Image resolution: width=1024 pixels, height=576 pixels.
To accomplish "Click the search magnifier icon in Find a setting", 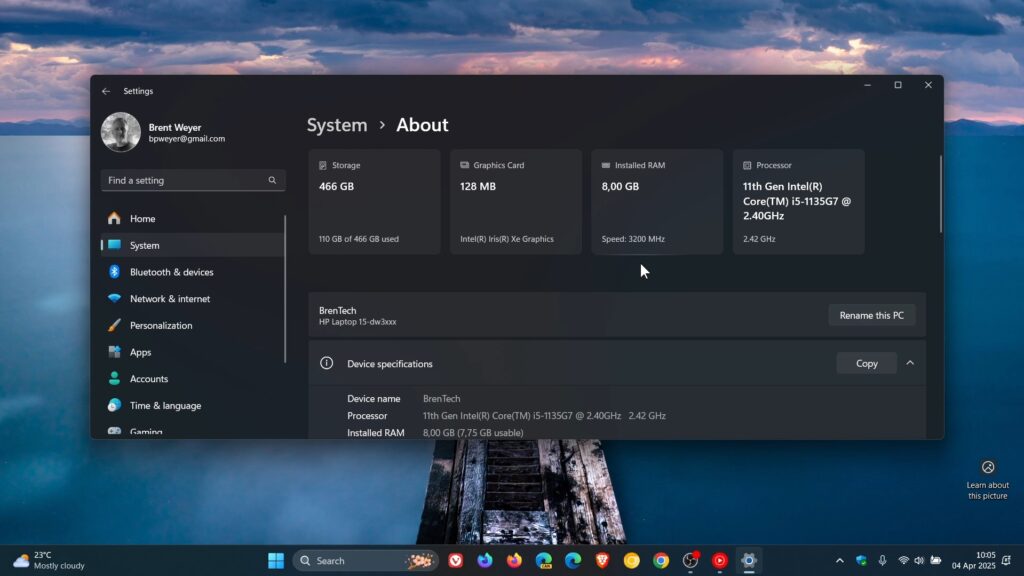I will [272, 180].
